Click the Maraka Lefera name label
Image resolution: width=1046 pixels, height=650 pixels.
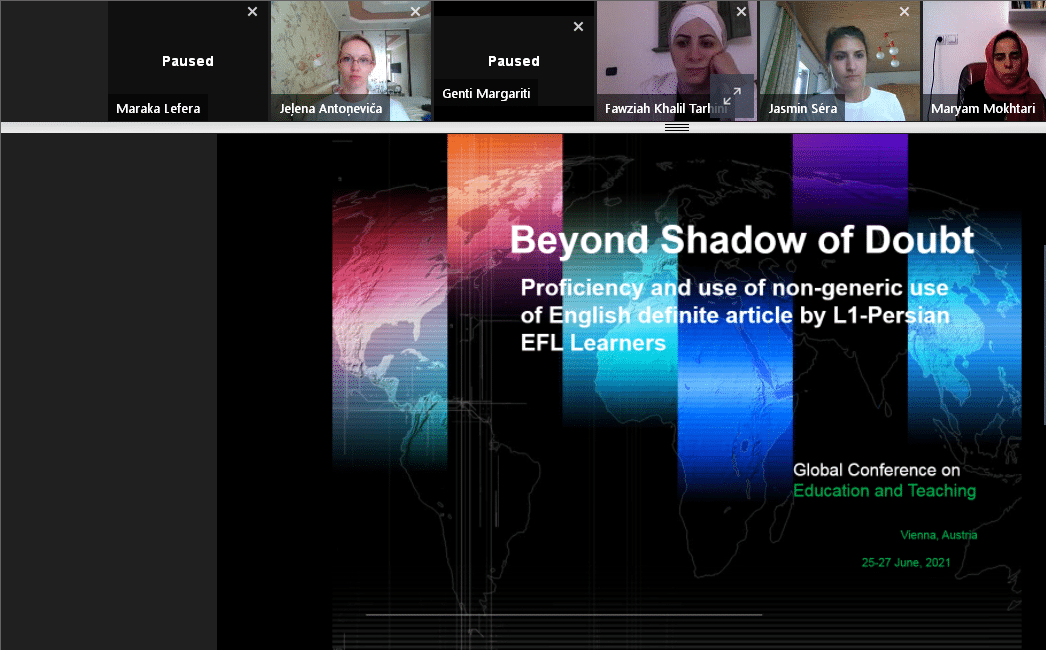(x=158, y=109)
